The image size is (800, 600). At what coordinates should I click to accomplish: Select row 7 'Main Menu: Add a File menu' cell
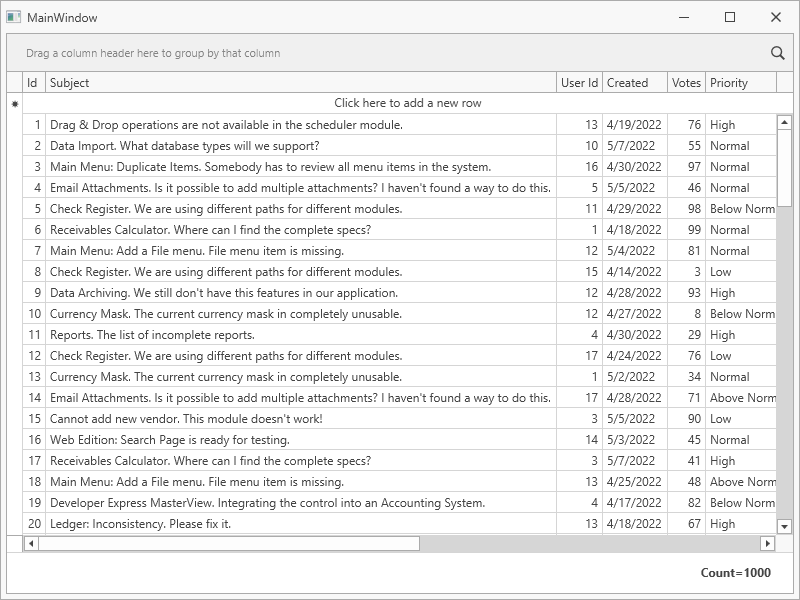301,251
